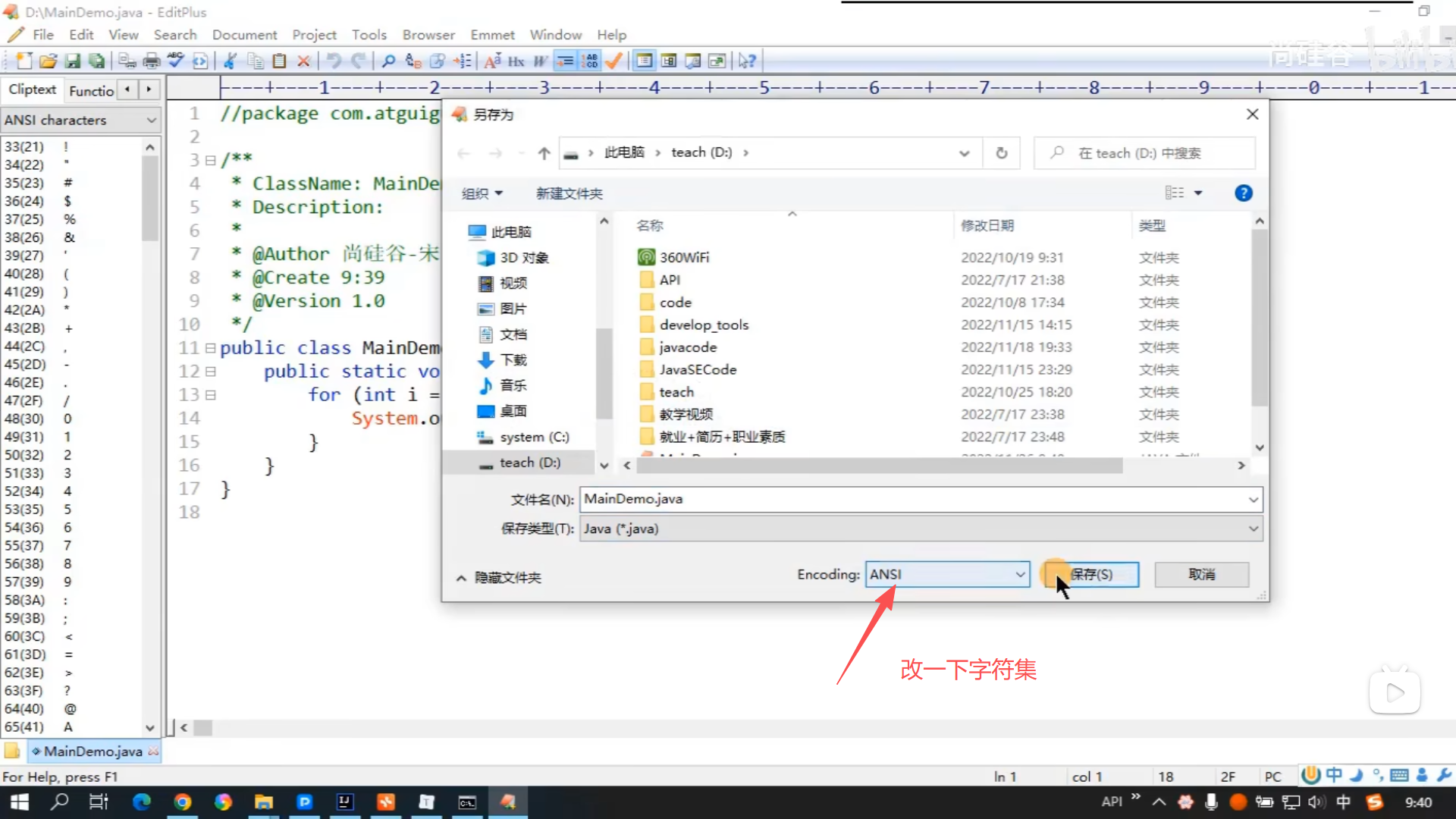This screenshot has height=819, width=1456.
Task: Open the Document menu
Action: click(244, 35)
